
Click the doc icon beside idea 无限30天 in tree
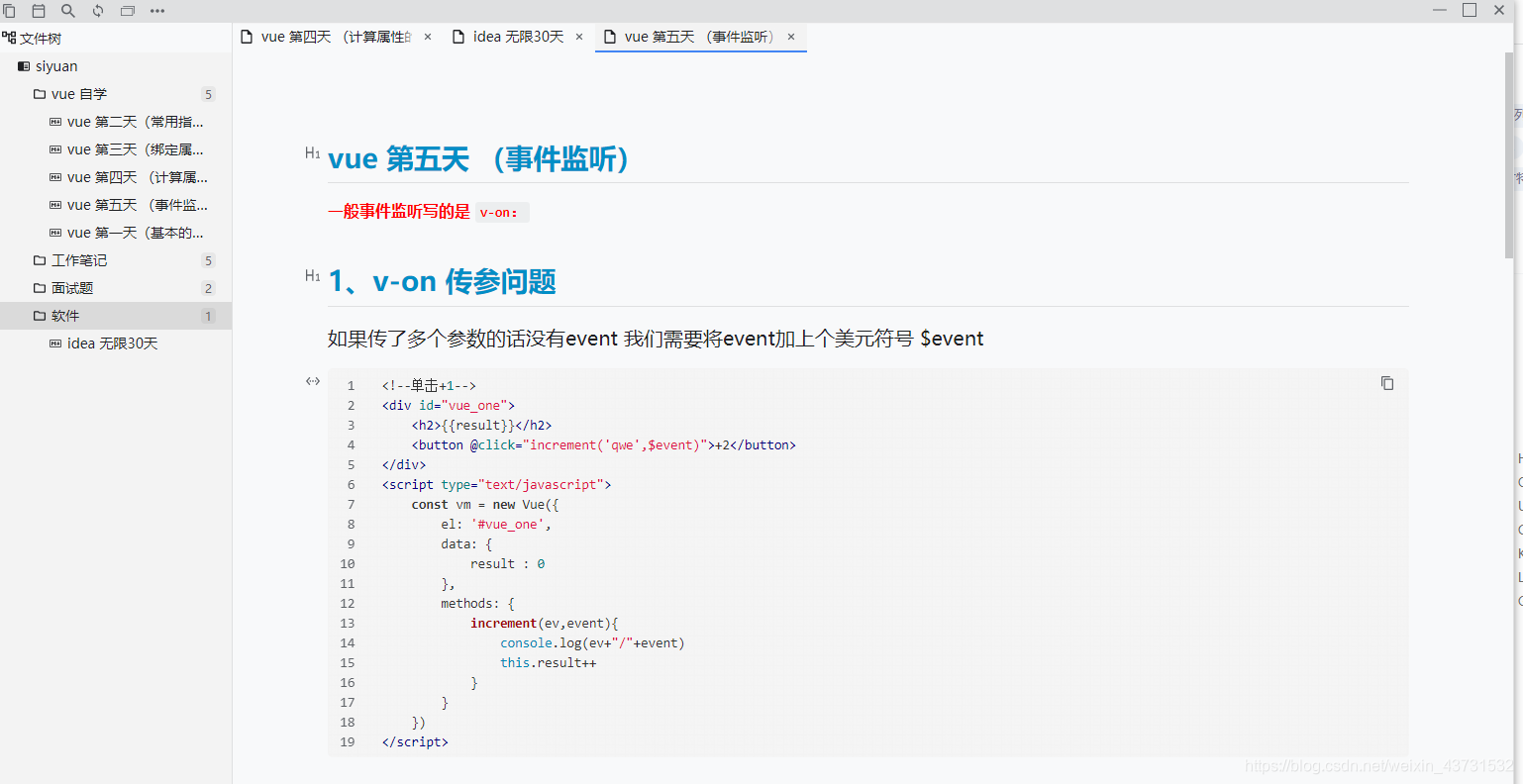coord(55,343)
